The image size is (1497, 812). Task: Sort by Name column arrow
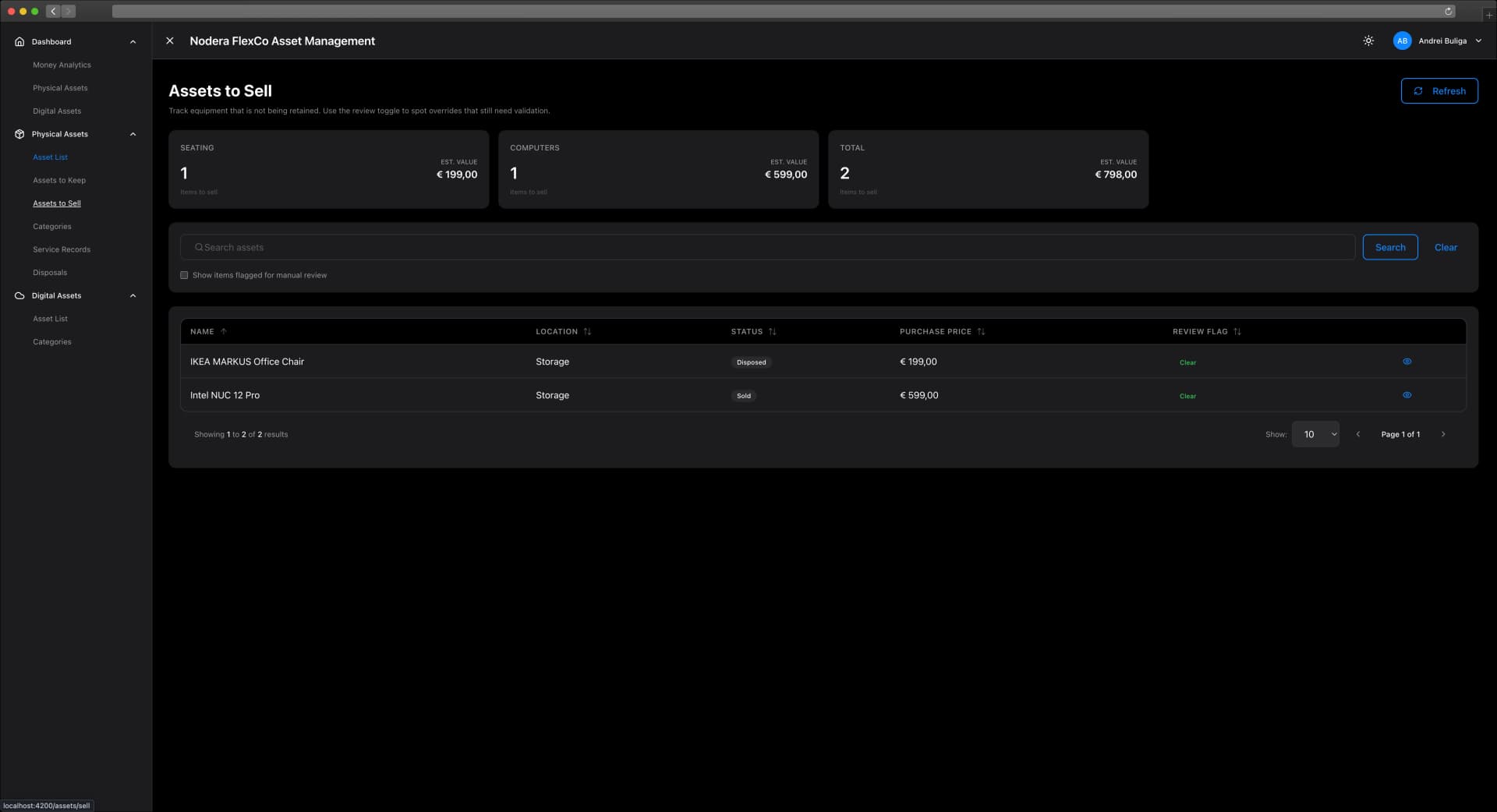[x=224, y=331]
